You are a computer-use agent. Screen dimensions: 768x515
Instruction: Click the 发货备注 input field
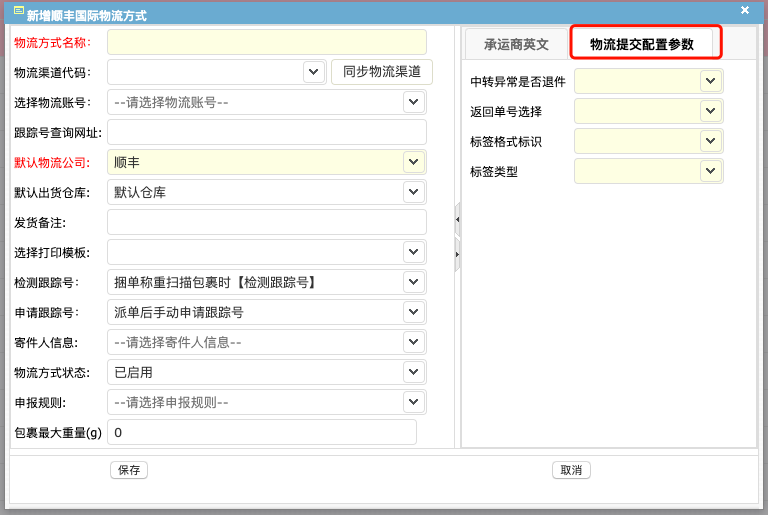[x=267, y=222]
